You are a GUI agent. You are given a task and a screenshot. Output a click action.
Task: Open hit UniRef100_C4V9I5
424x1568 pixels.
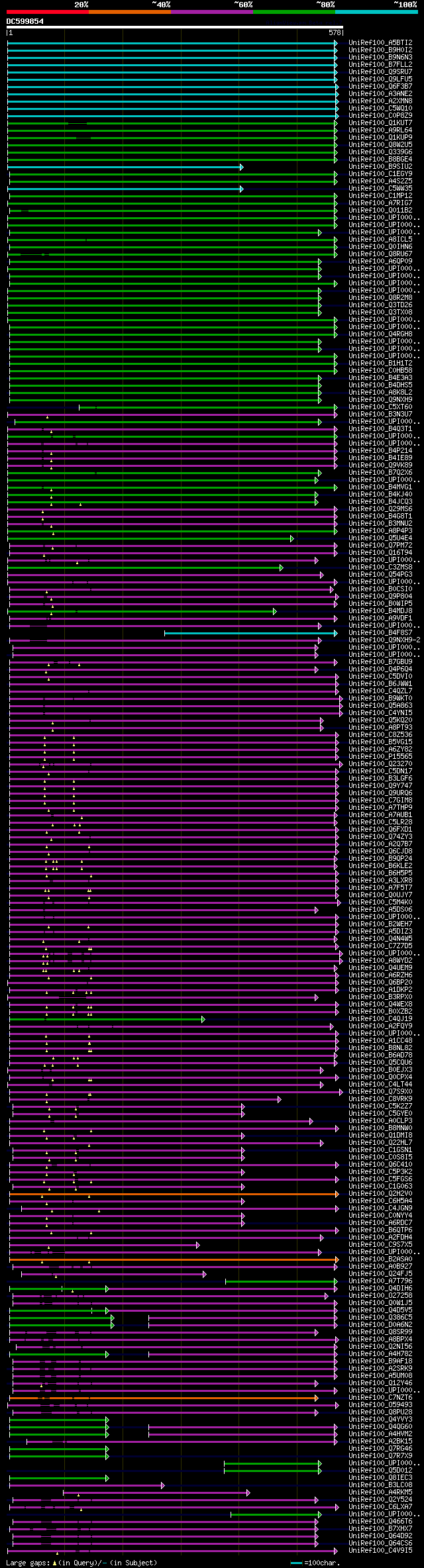pyautogui.click(x=380, y=1550)
